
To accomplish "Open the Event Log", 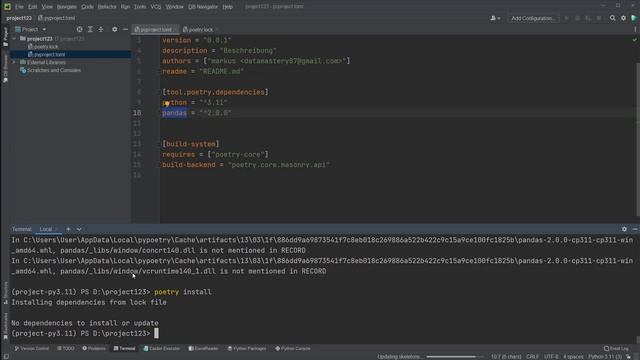I will click(616, 349).
